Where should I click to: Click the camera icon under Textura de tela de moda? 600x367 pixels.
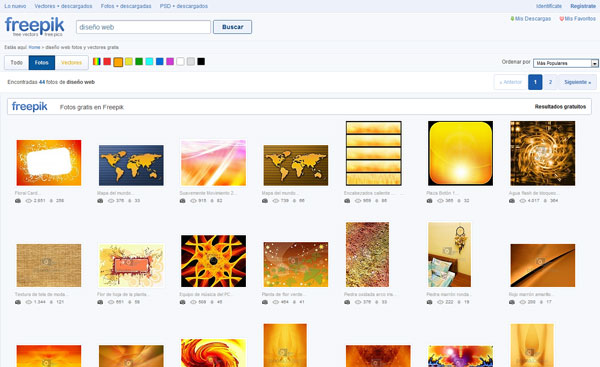[x=18, y=302]
